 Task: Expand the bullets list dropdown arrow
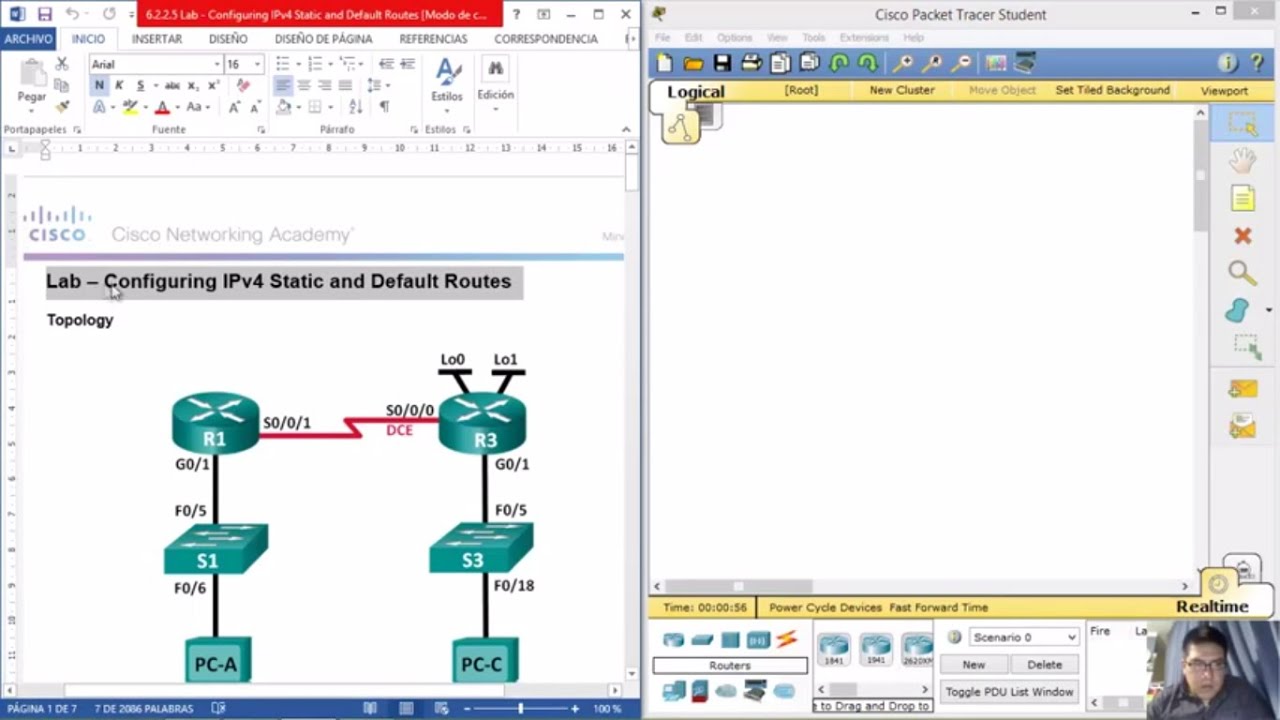297,64
